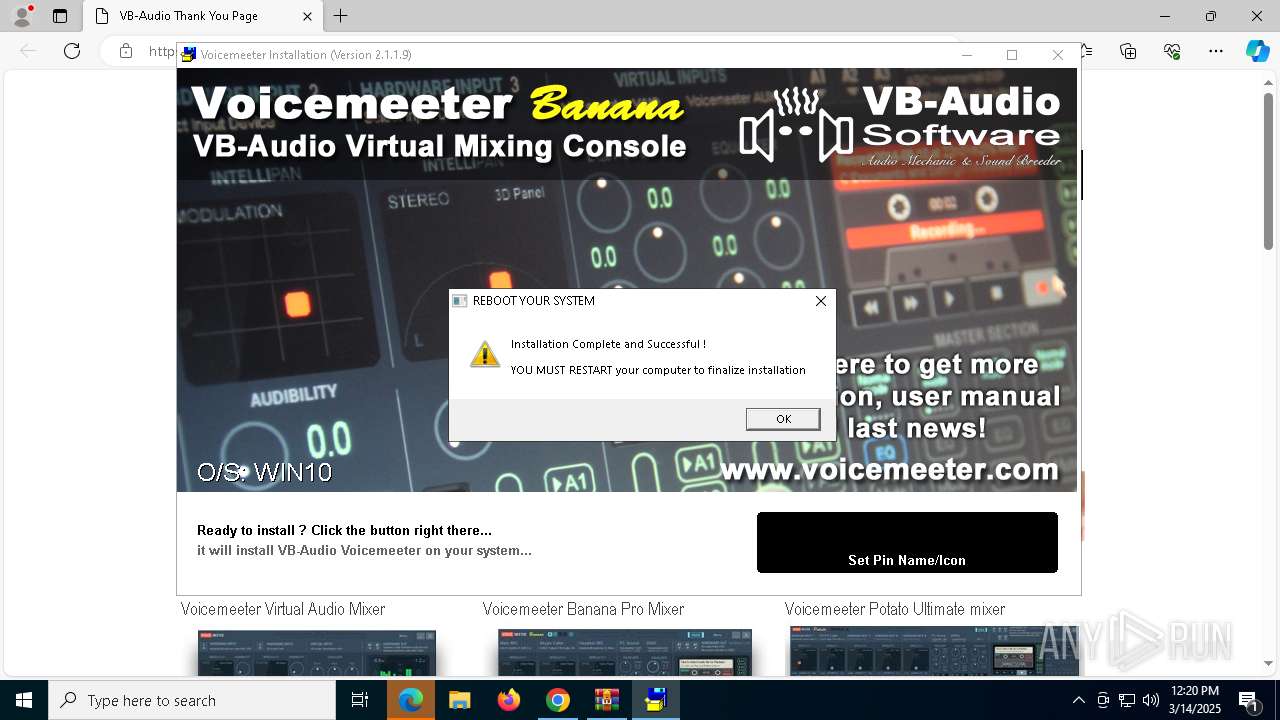Go back in browser history
The height and width of the screenshot is (720, 1280).
[x=28, y=51]
